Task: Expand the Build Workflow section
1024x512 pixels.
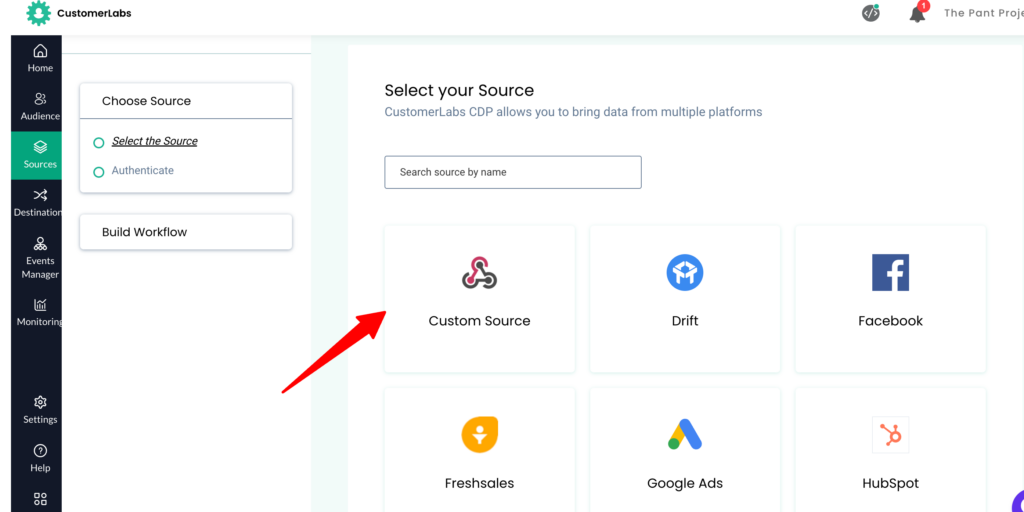Action: click(186, 232)
